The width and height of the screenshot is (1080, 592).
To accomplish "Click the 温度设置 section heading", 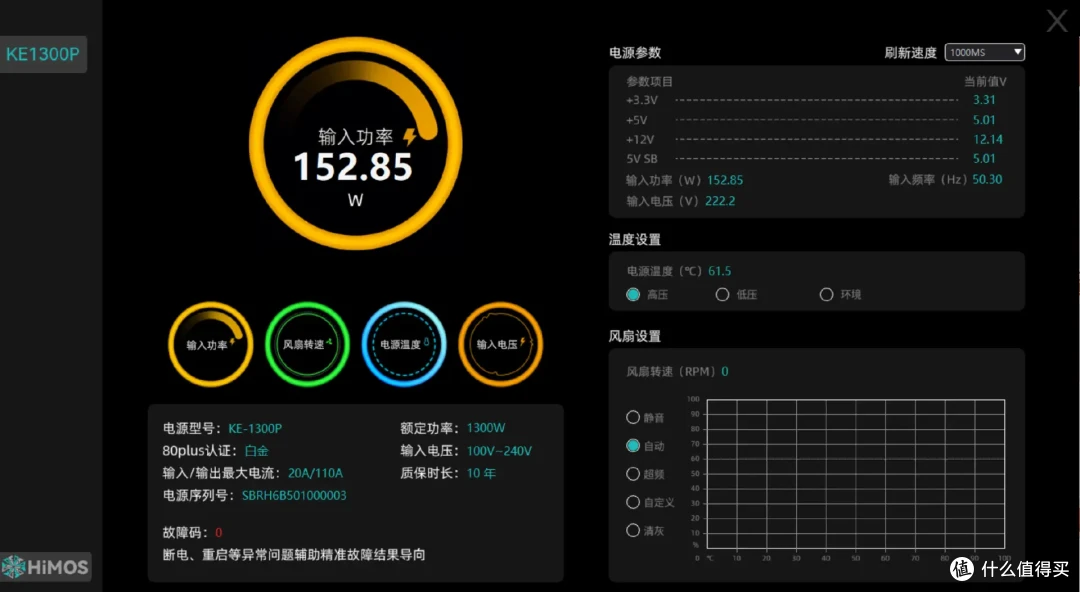I will click(x=635, y=239).
